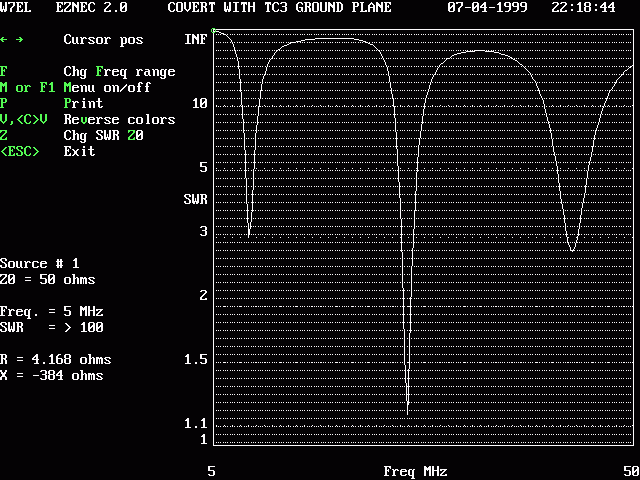Click the R = 4.168 ohms value

pos(55,360)
